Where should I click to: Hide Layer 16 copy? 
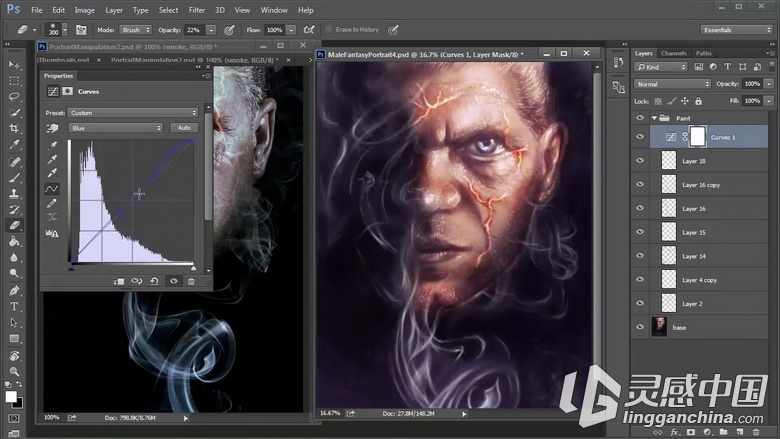coord(640,184)
